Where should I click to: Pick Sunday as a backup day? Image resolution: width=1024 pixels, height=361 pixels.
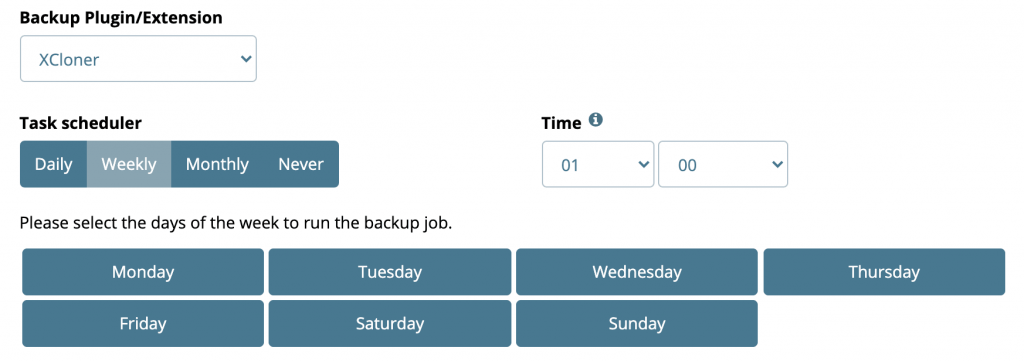click(x=637, y=324)
